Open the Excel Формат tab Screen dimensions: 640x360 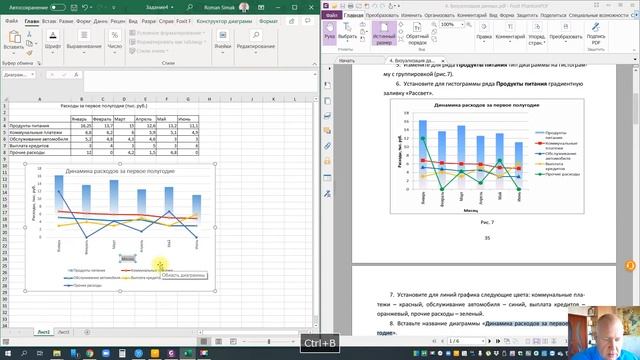268,21
